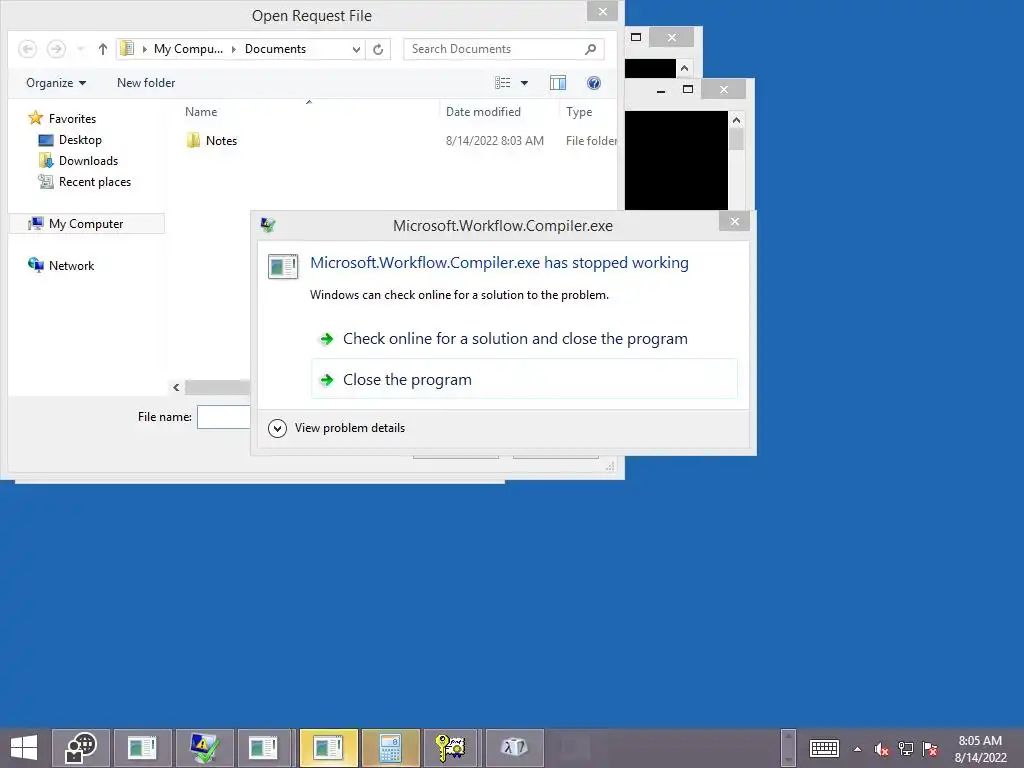Show hidden tray icons arrow
Screen dimensions: 1024x768
click(857, 749)
